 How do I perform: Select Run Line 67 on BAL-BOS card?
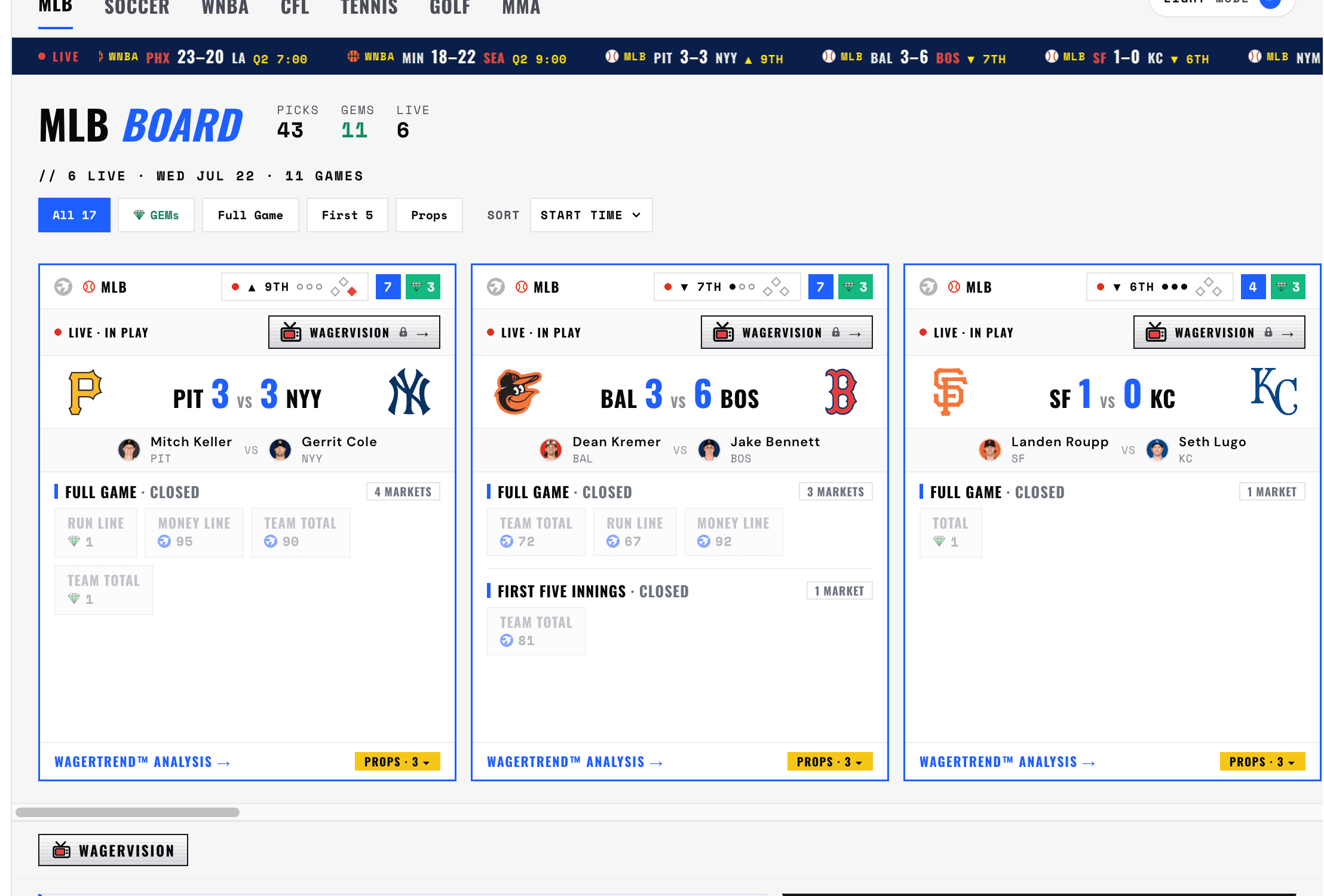click(x=635, y=532)
